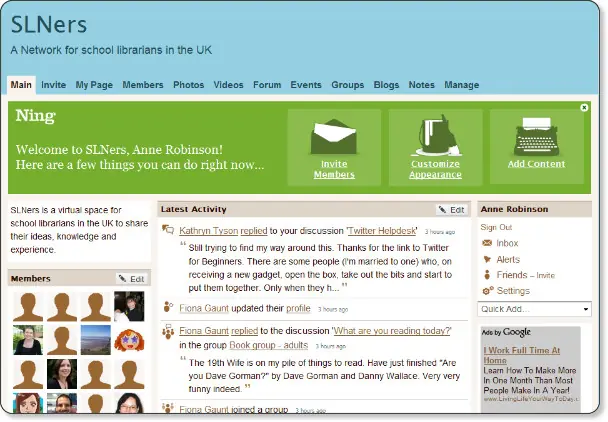The image size is (608, 422).
Task: Open the Events tab
Action: [306, 85]
